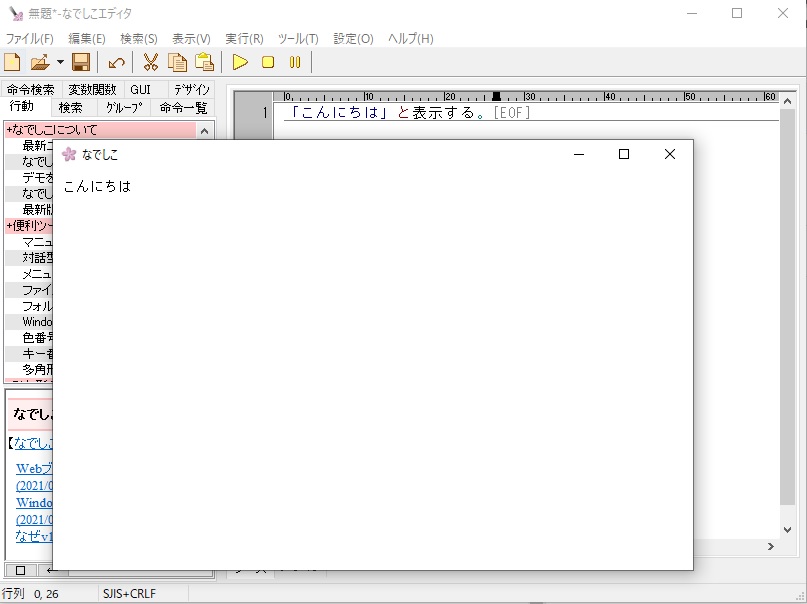Save the file with floppy disk icon

point(81,63)
